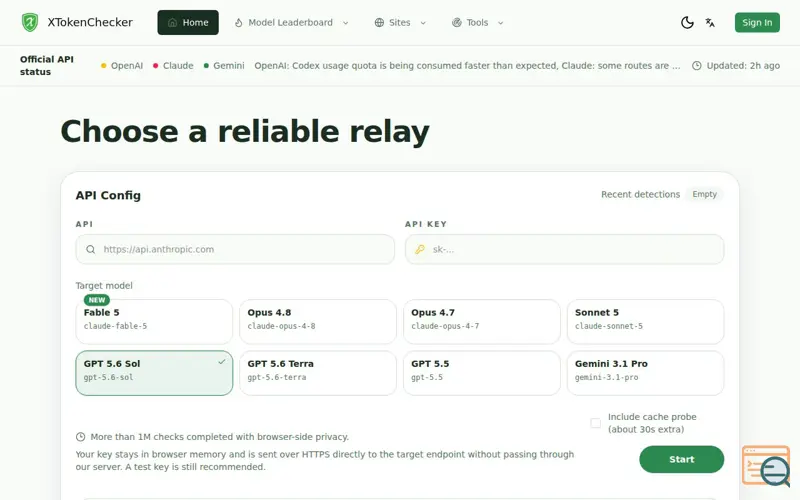Toggle dark mode moon icon

tap(687, 22)
